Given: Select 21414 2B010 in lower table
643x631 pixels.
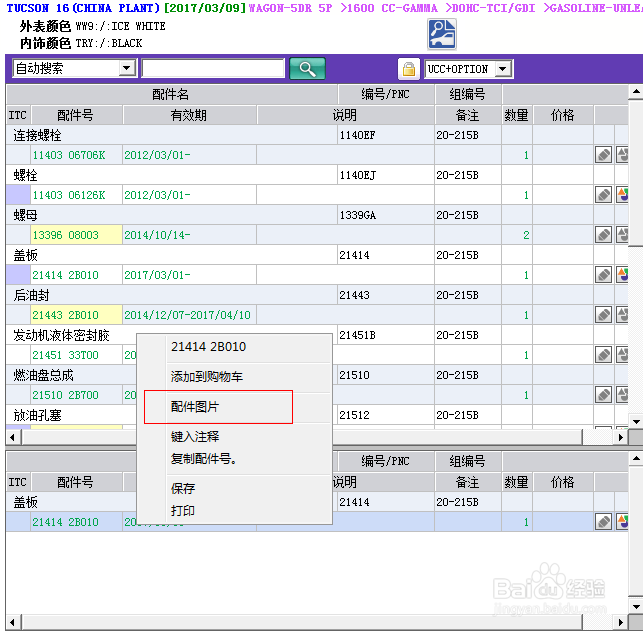Looking at the screenshot, I should (x=66, y=522).
